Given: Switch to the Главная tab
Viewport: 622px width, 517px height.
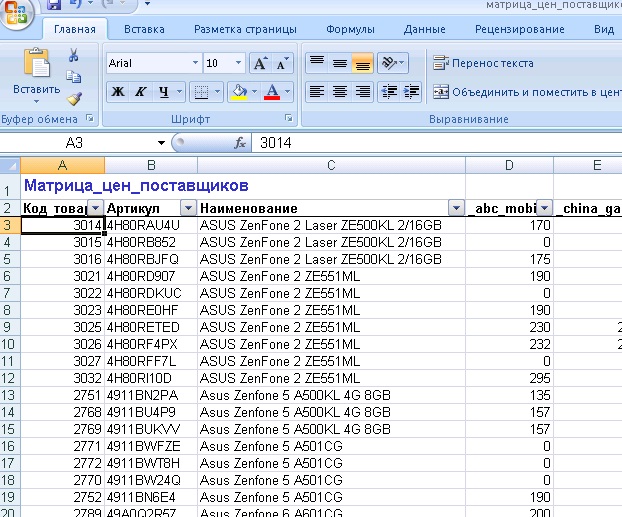Looking at the screenshot, I should 75,29.
